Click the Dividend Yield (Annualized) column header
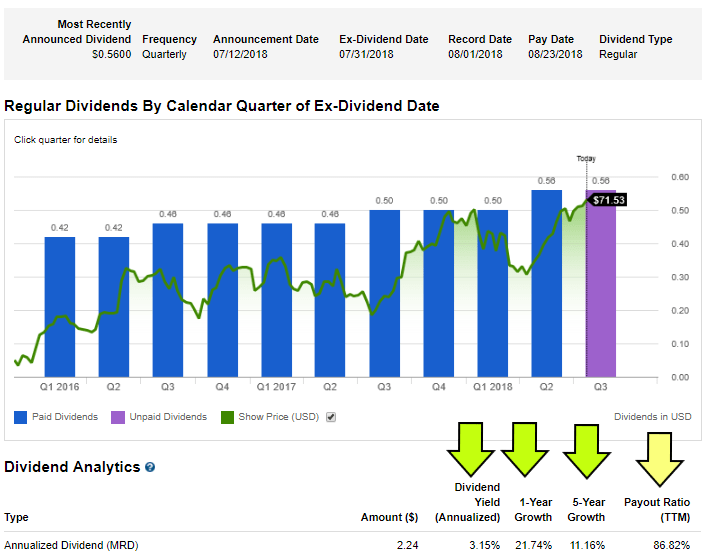This screenshot has height=558, width=711. pos(467,502)
